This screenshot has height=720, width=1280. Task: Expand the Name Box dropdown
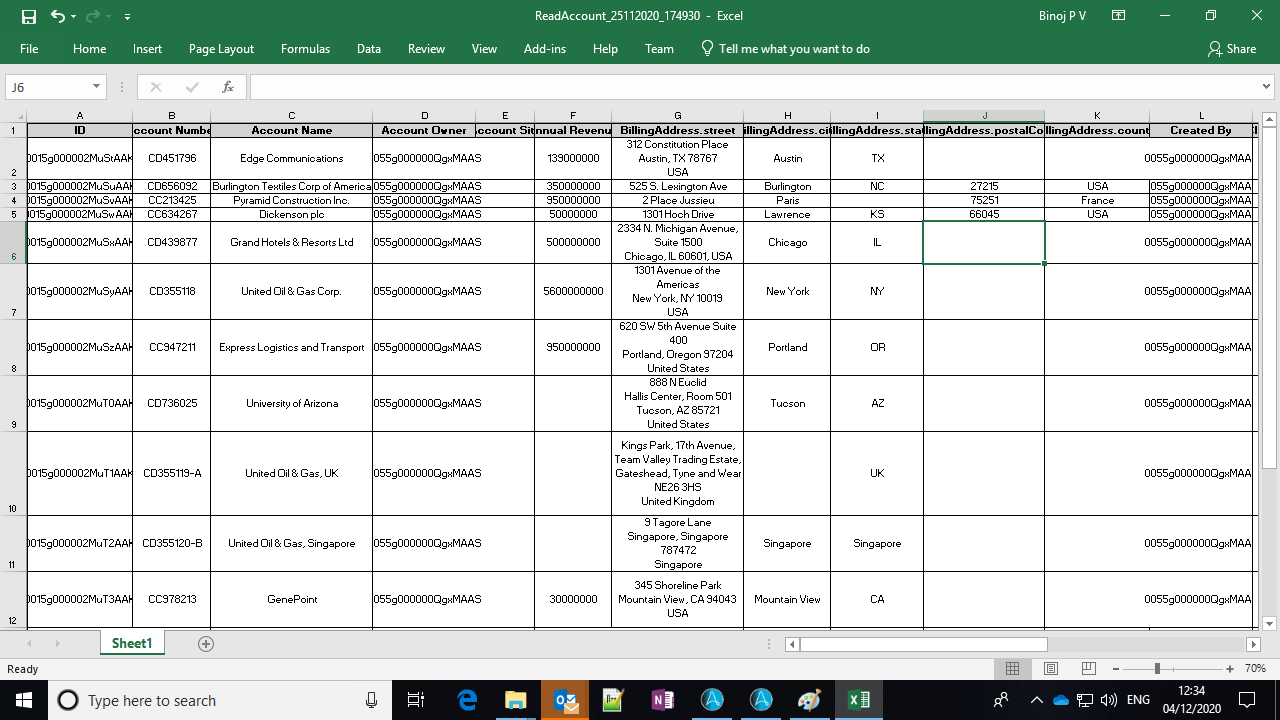96,87
